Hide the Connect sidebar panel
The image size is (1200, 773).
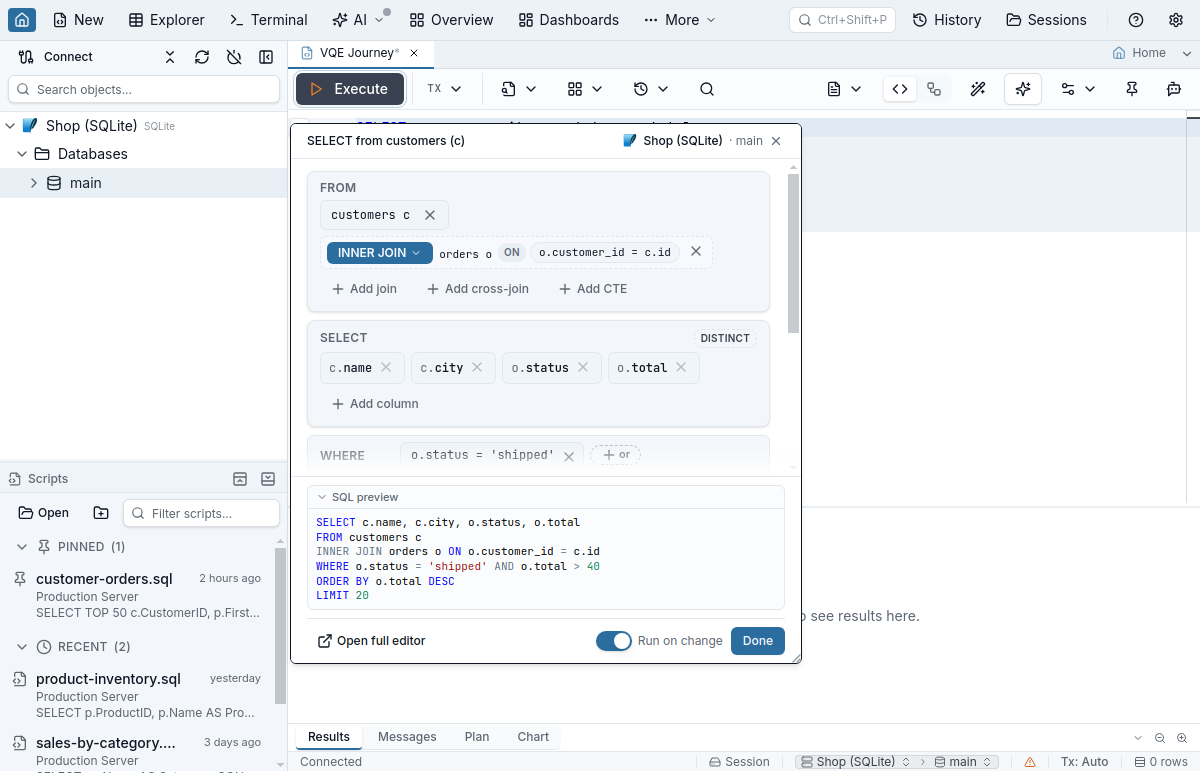tap(266, 57)
